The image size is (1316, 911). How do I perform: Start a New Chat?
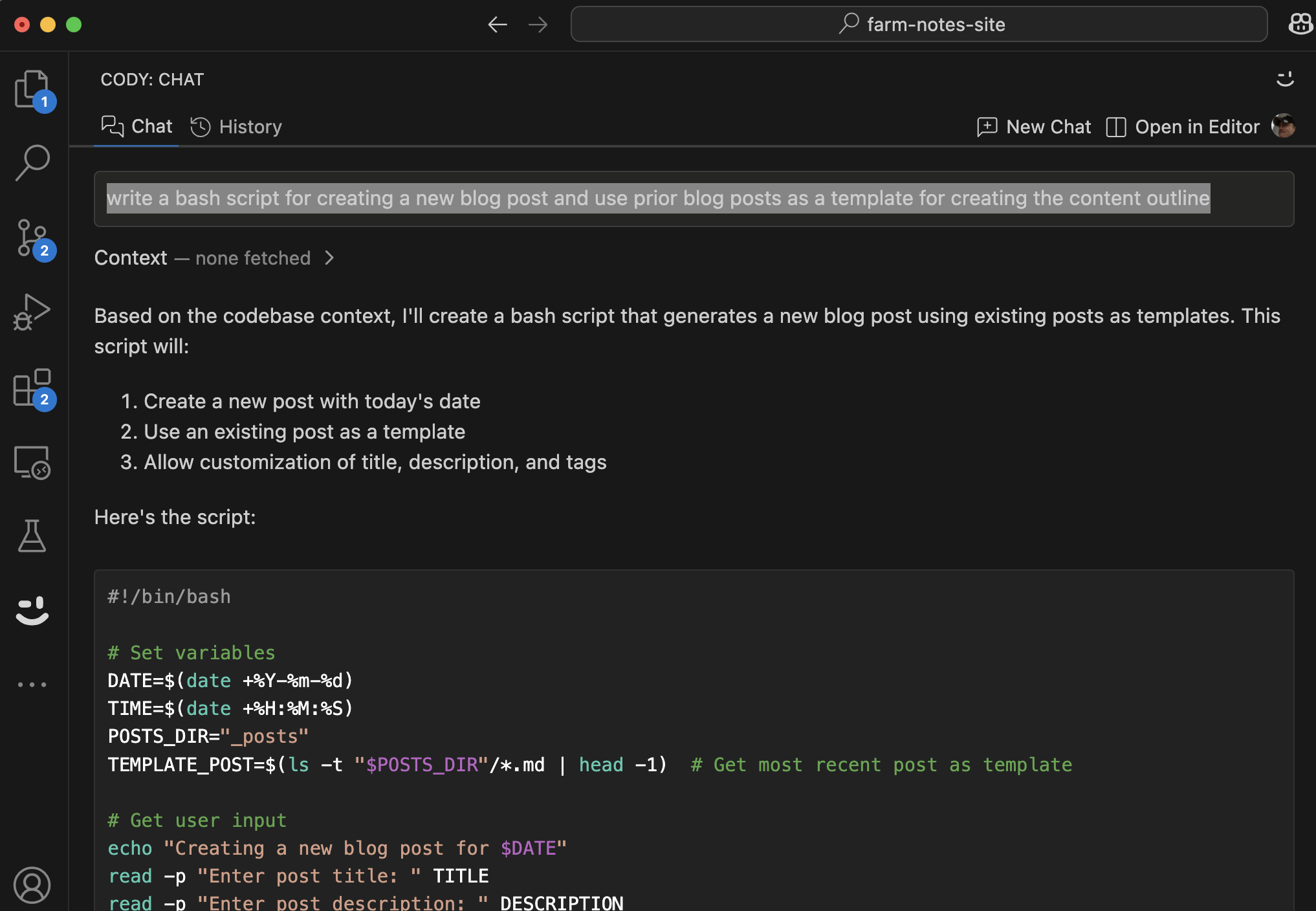1034,127
